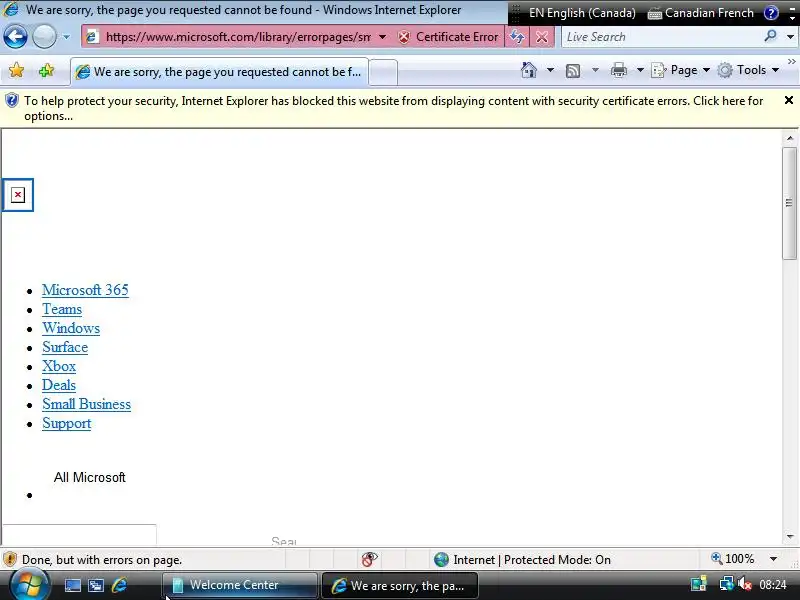The width and height of the screenshot is (800, 600).
Task: Click the page search text box
Action: coord(79,534)
